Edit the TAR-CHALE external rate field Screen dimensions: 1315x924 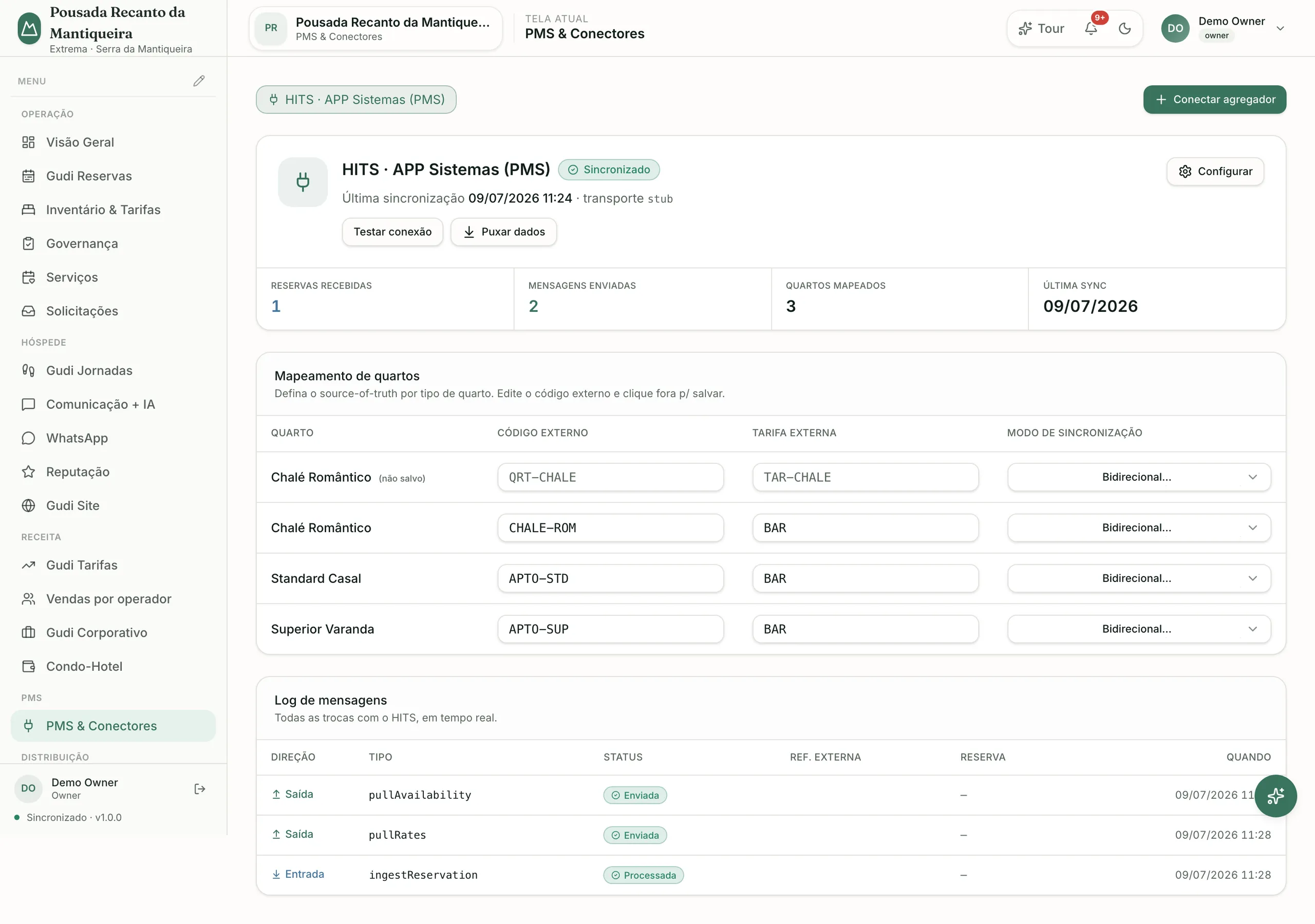tap(866, 477)
